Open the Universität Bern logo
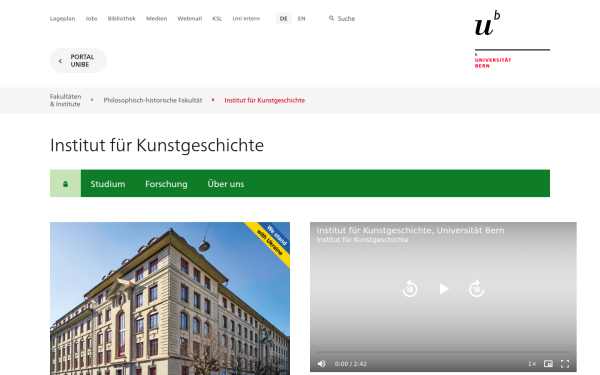The height and width of the screenshot is (375, 600). (x=512, y=39)
